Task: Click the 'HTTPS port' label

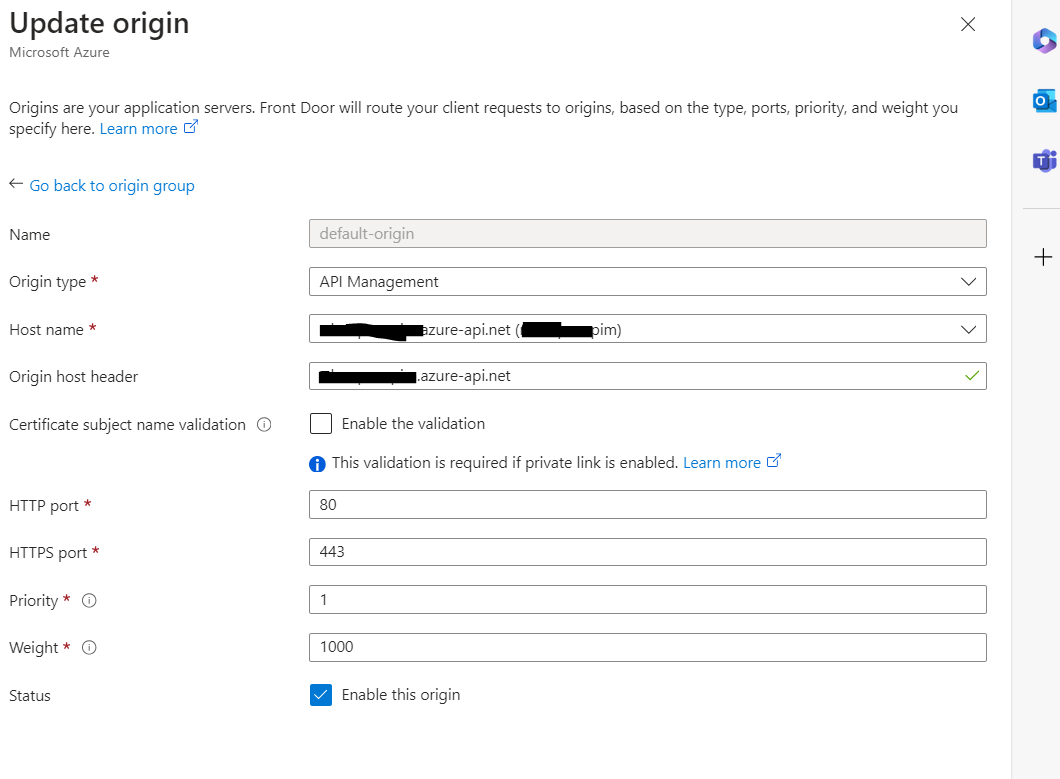Action: 48,553
